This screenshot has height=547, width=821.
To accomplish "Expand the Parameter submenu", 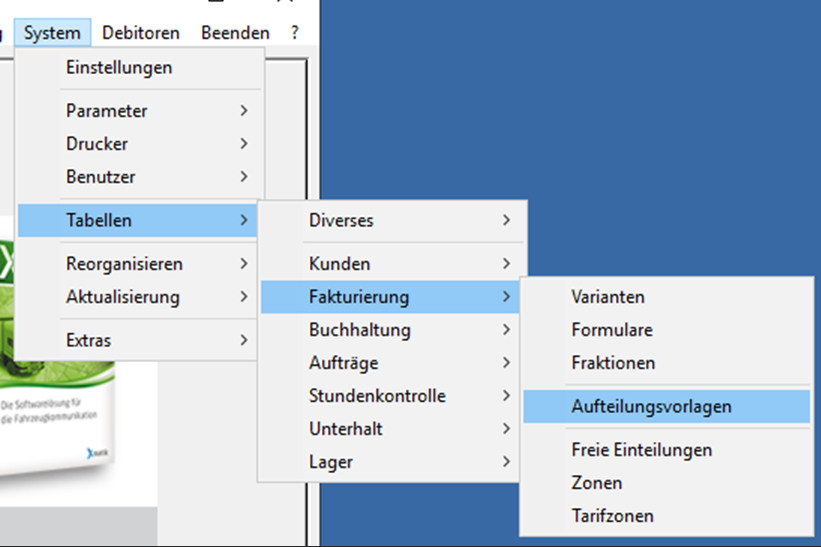I will coord(107,111).
